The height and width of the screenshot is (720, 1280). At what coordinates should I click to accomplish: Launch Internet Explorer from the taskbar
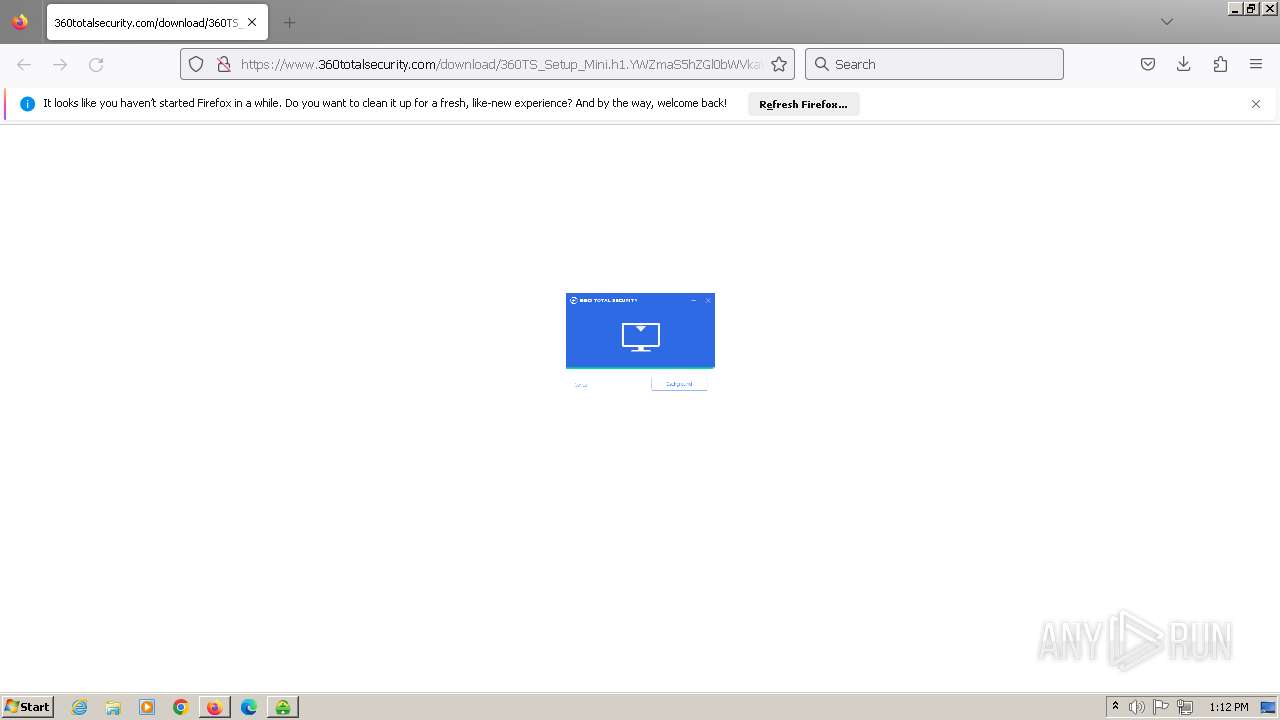(x=79, y=707)
